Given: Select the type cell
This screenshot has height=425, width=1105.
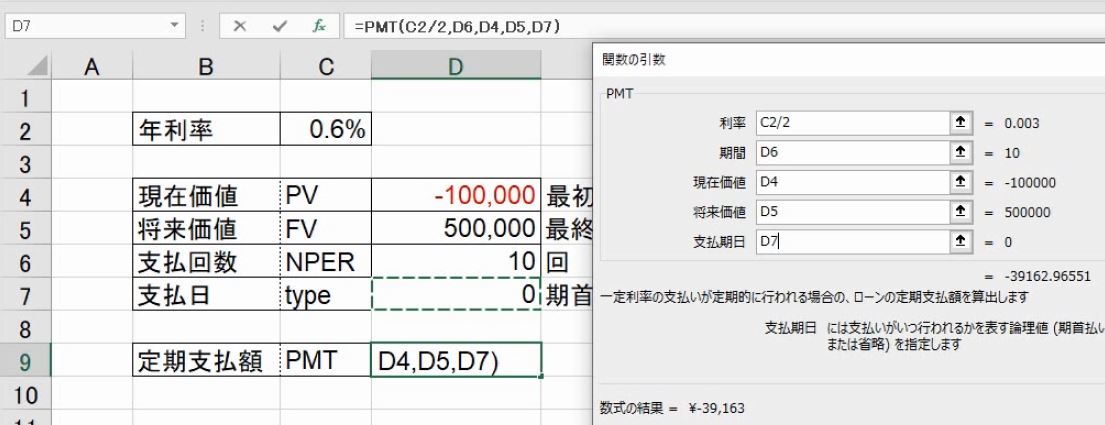Looking at the screenshot, I should 326,294.
